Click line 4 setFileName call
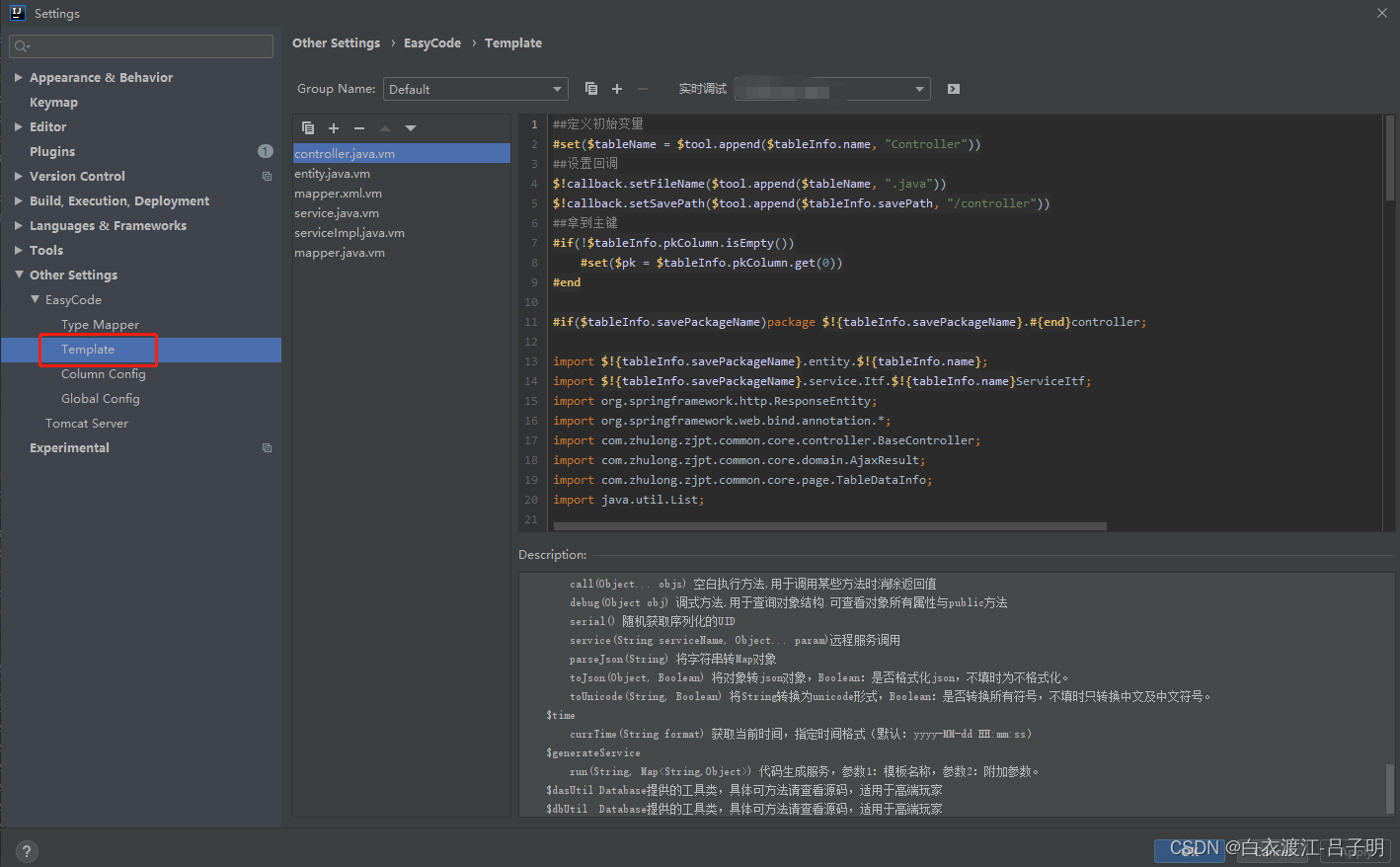1400x867 pixels. pyautogui.click(x=749, y=184)
